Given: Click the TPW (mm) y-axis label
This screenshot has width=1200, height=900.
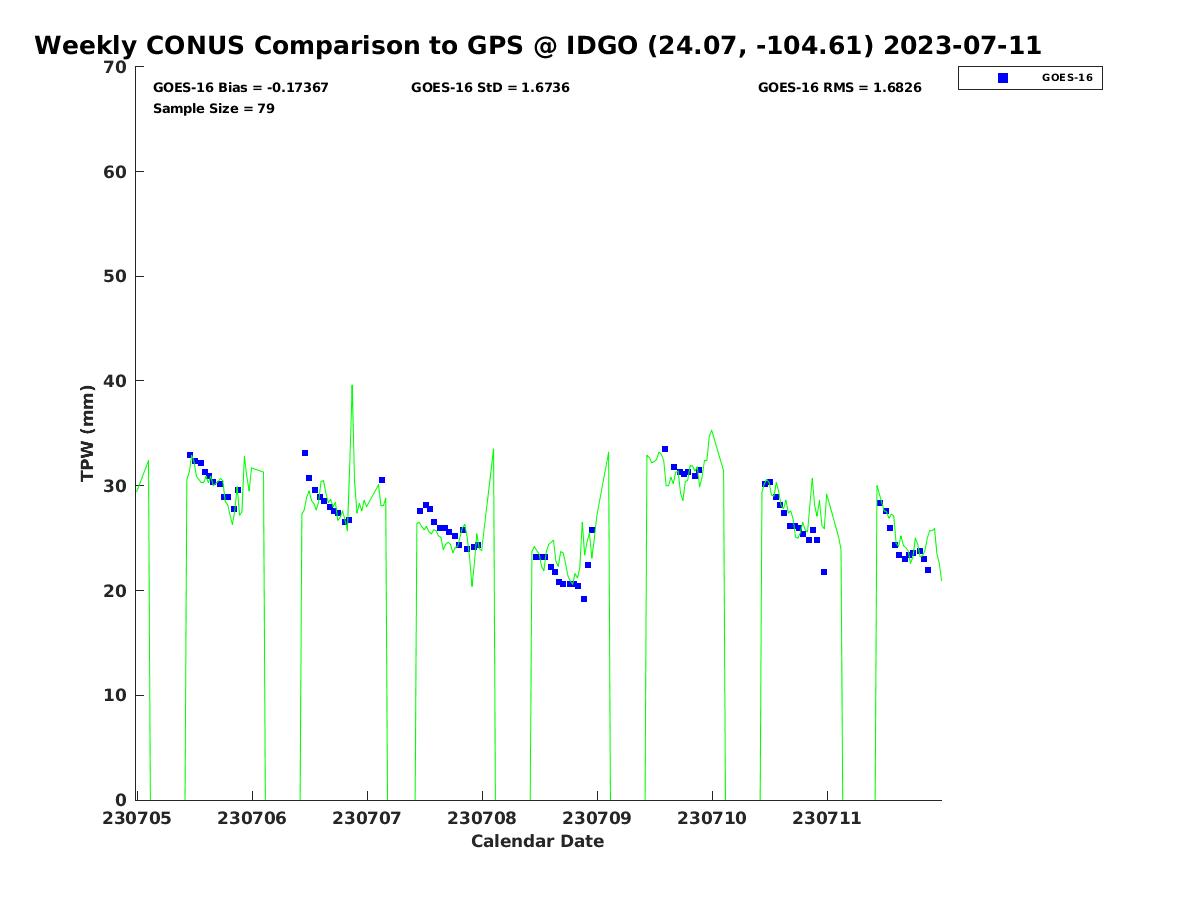Looking at the screenshot, I should point(88,433).
